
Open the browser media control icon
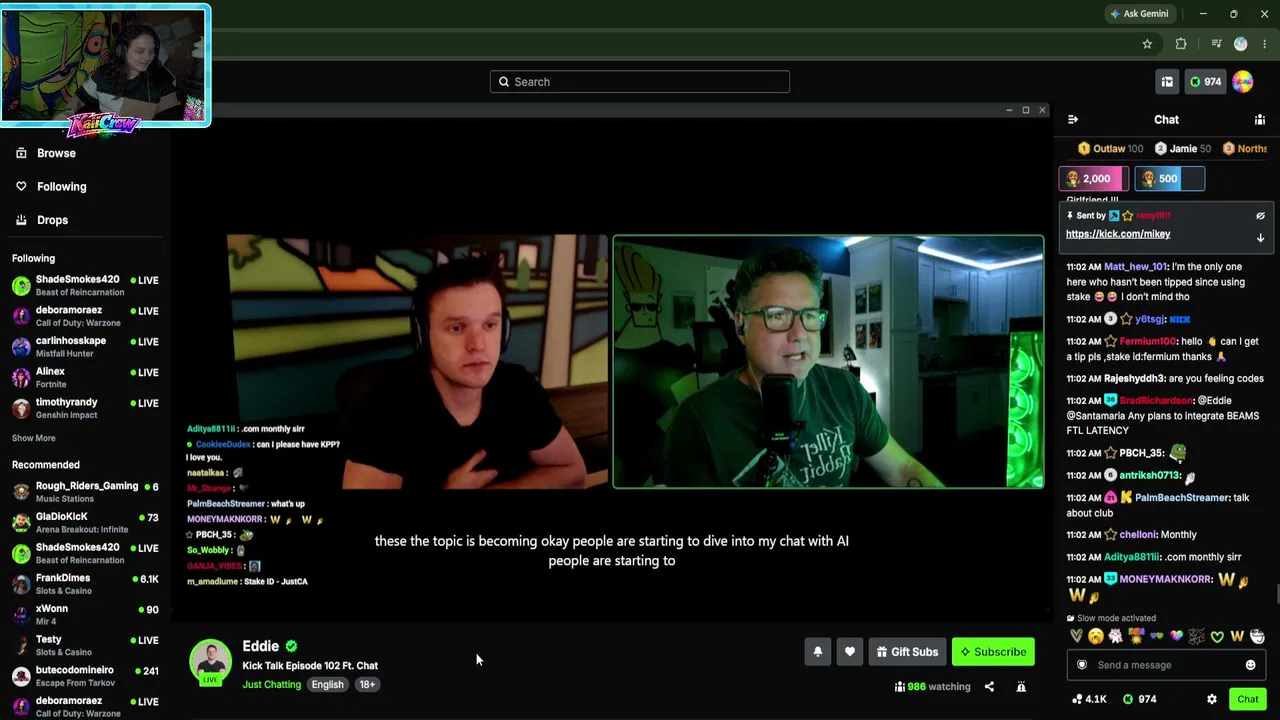[1216, 44]
